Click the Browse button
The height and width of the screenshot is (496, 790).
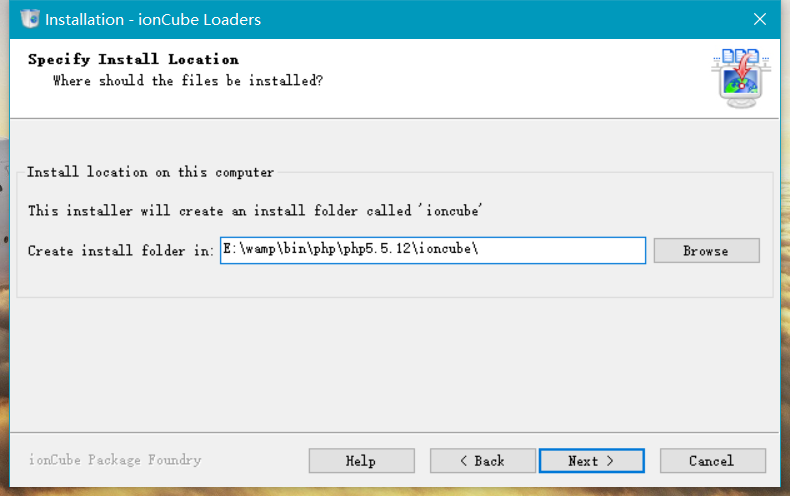click(706, 251)
